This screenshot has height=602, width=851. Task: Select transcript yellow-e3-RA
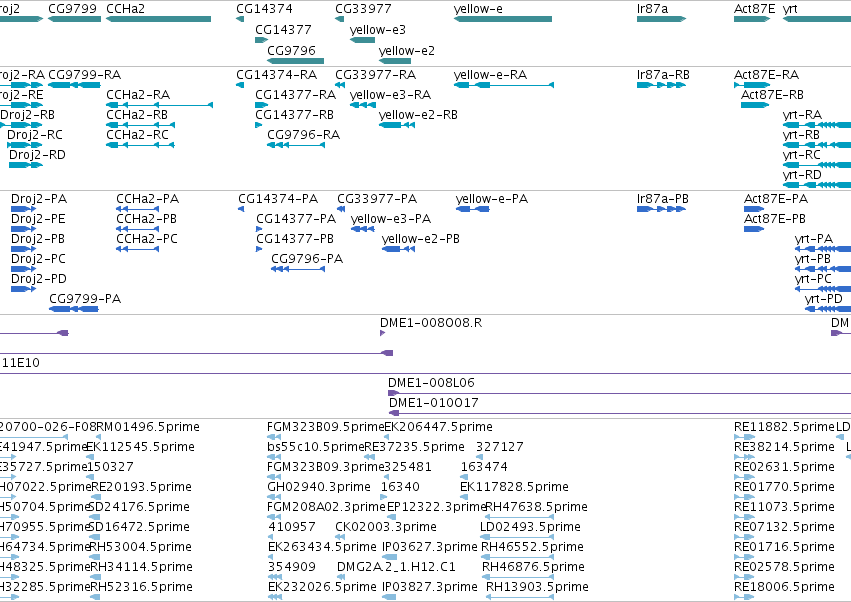point(390,94)
